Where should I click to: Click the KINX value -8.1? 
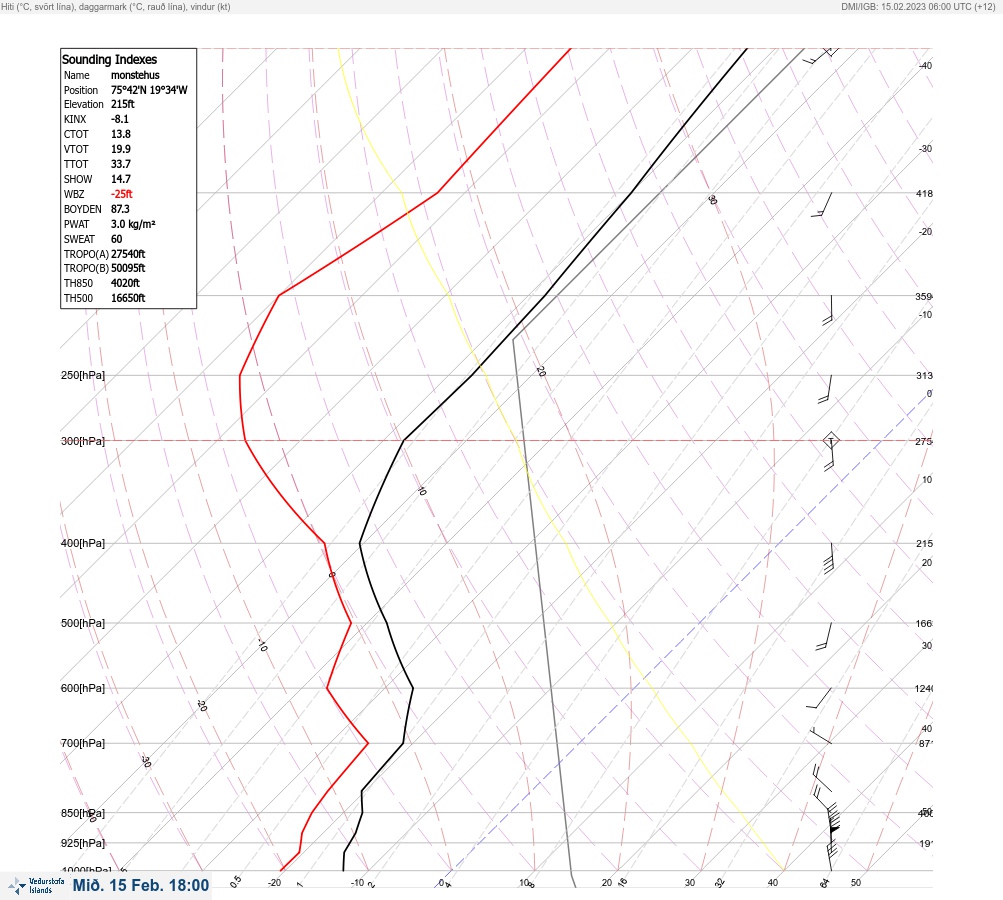click(x=120, y=119)
